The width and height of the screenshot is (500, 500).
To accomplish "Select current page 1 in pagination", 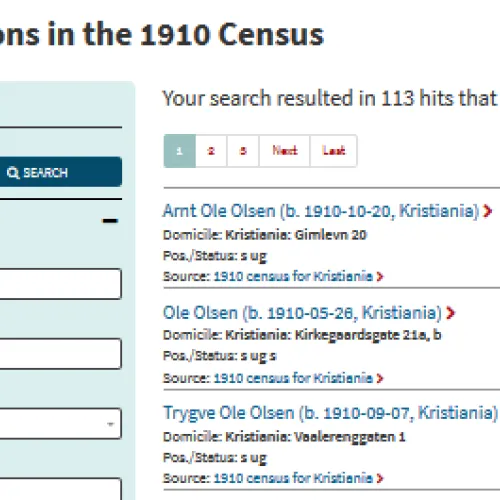I will 180,151.
